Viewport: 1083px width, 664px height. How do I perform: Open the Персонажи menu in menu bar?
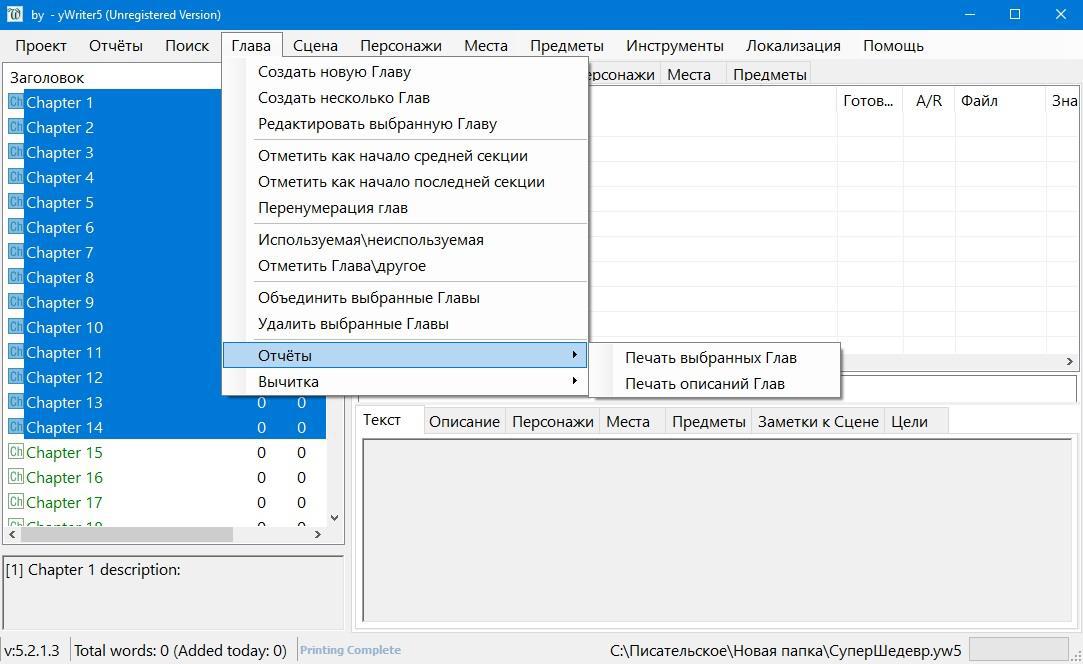pos(400,46)
